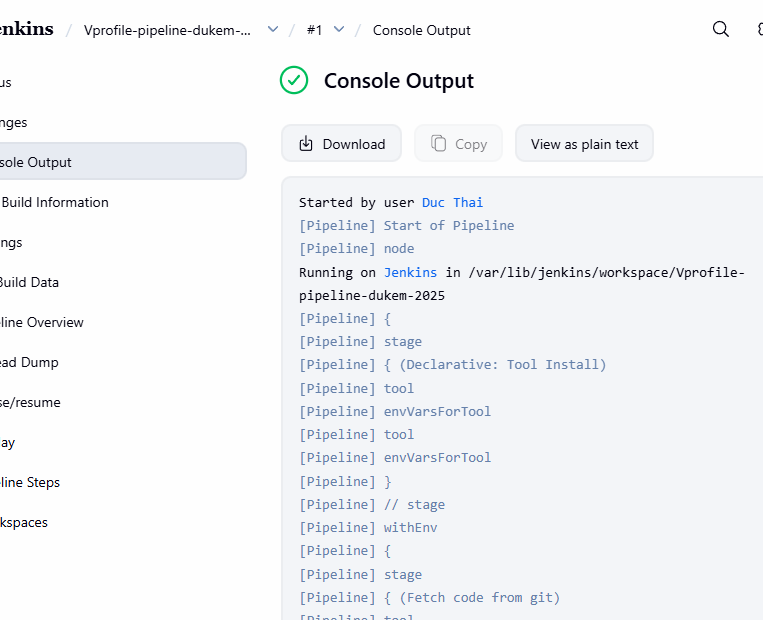Open Thread Dump sidebar item
Image resolution: width=763 pixels, height=620 pixels.
[x=29, y=362]
